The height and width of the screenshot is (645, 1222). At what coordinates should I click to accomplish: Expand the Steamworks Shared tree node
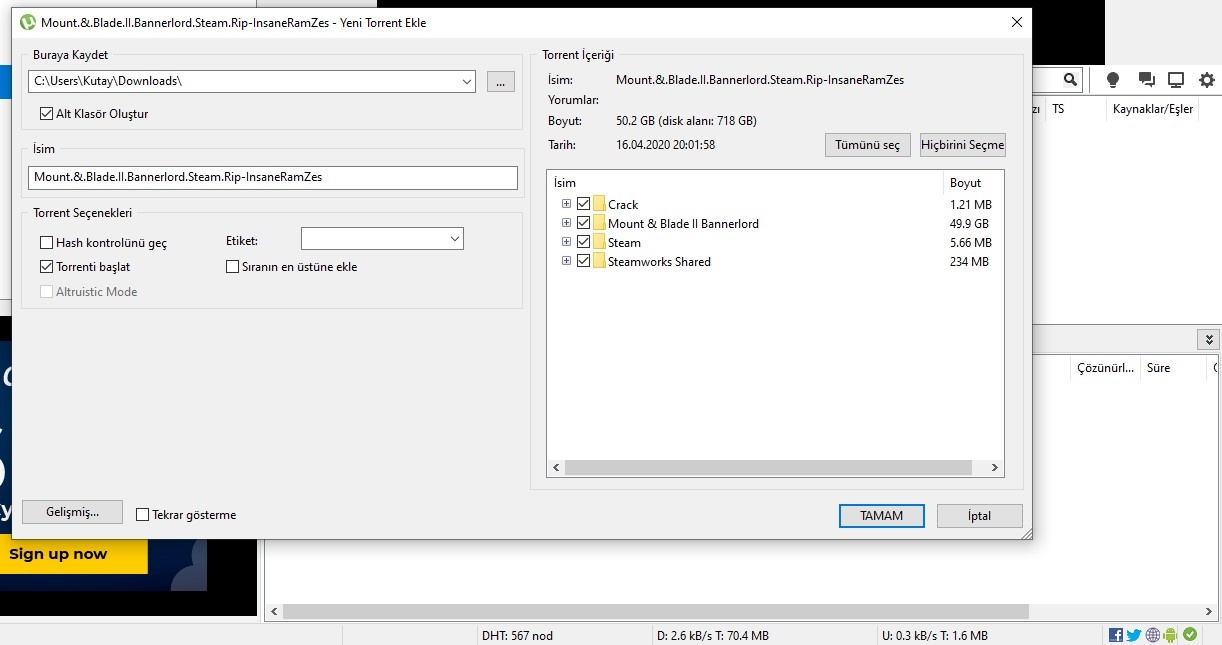pyautogui.click(x=566, y=261)
